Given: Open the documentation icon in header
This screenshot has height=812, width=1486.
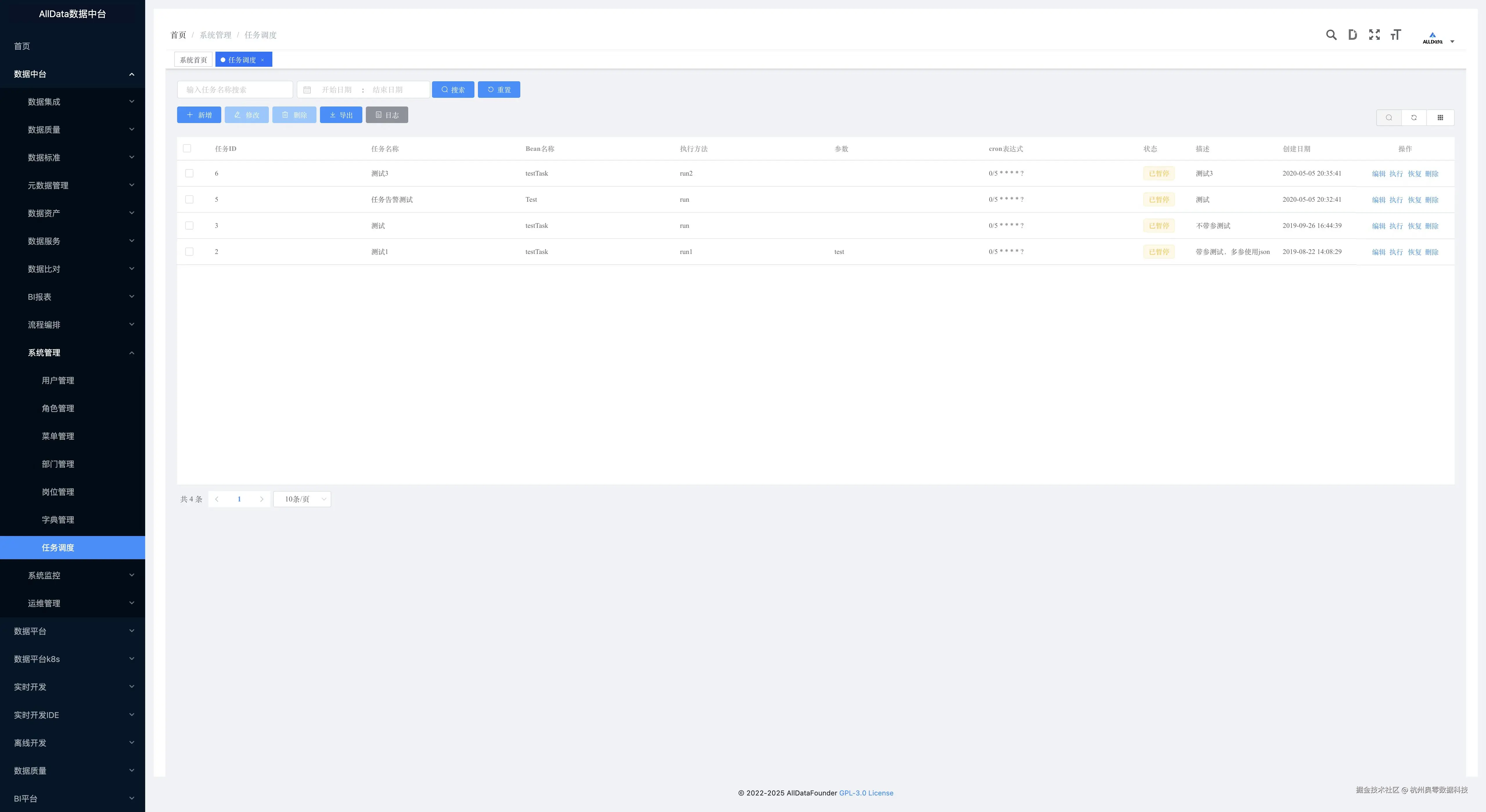Looking at the screenshot, I should [x=1352, y=35].
